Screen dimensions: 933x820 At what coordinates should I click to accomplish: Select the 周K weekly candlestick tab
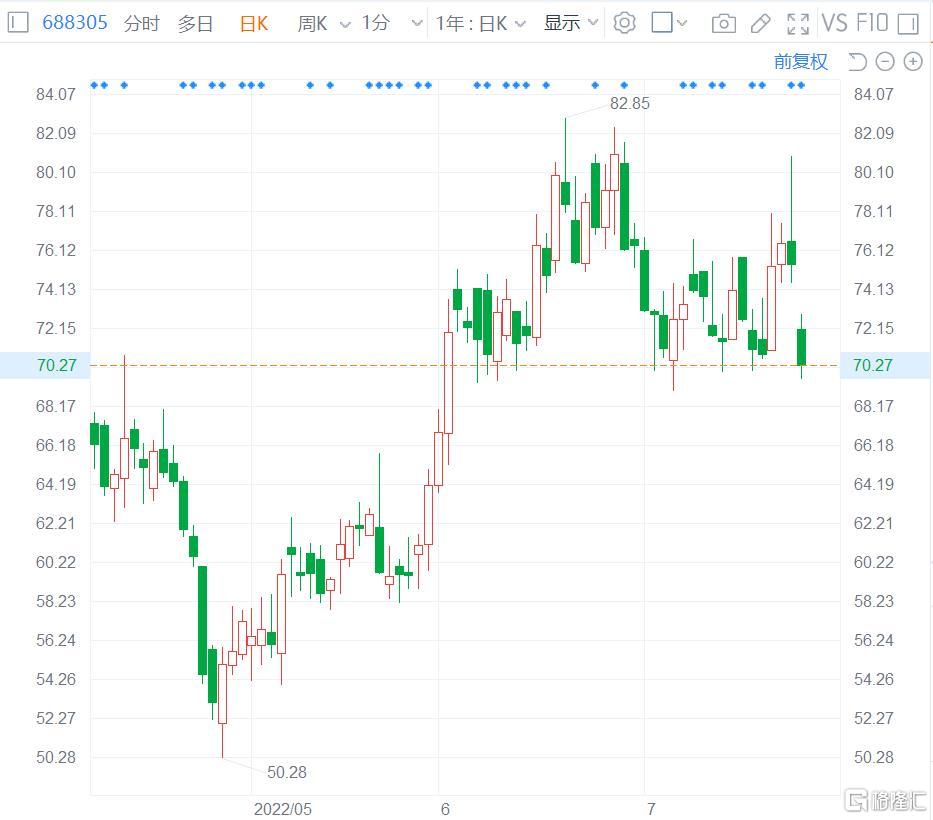click(x=312, y=23)
